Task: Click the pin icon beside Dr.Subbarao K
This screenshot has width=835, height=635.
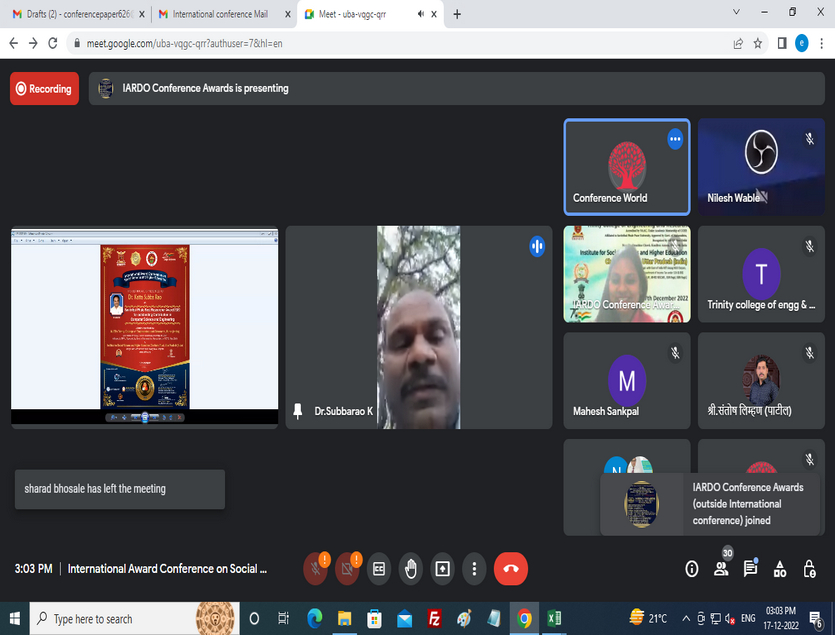Action: pyautogui.click(x=298, y=411)
